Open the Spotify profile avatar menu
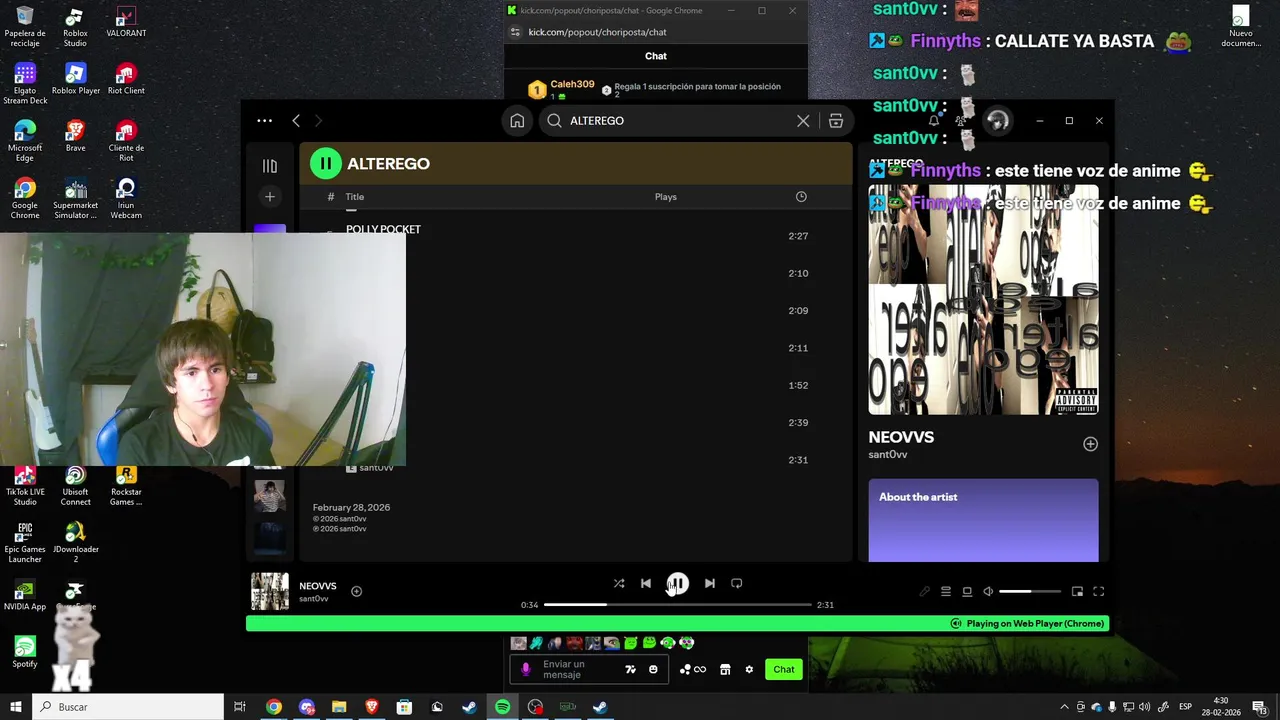1280x720 pixels. 997,121
